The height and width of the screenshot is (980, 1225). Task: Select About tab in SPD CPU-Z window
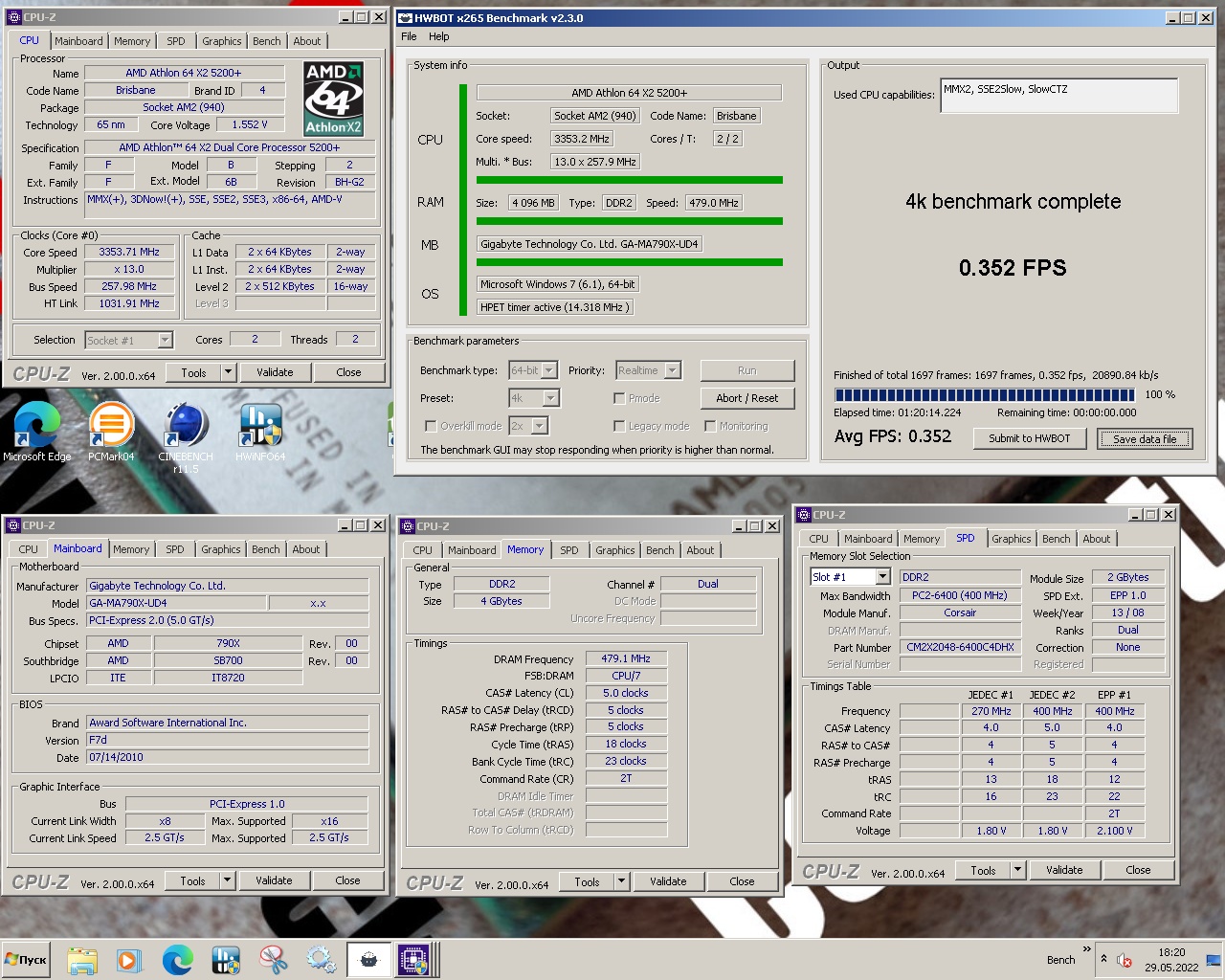click(x=1097, y=539)
